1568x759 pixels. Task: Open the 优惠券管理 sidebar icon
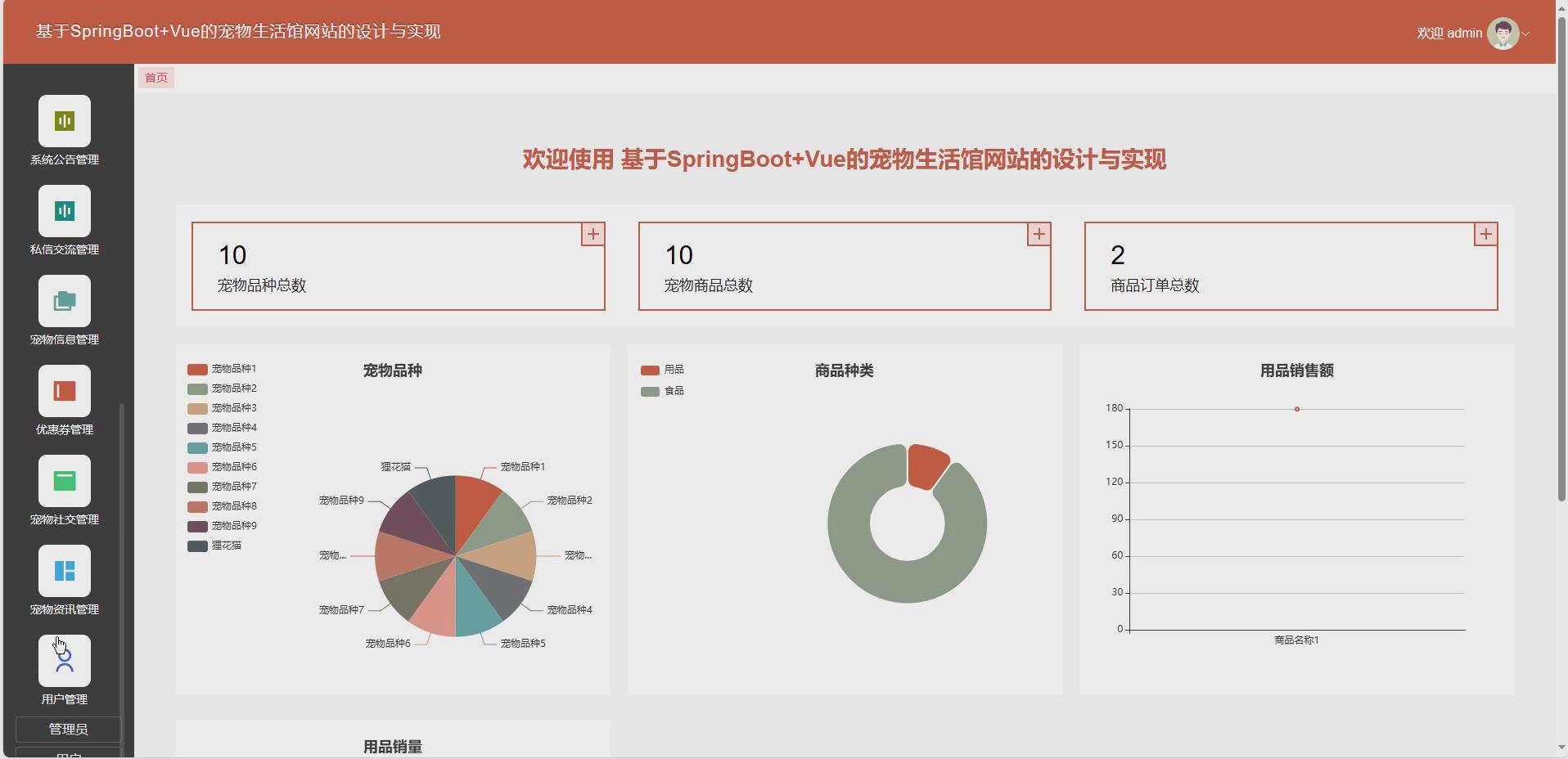coord(65,391)
